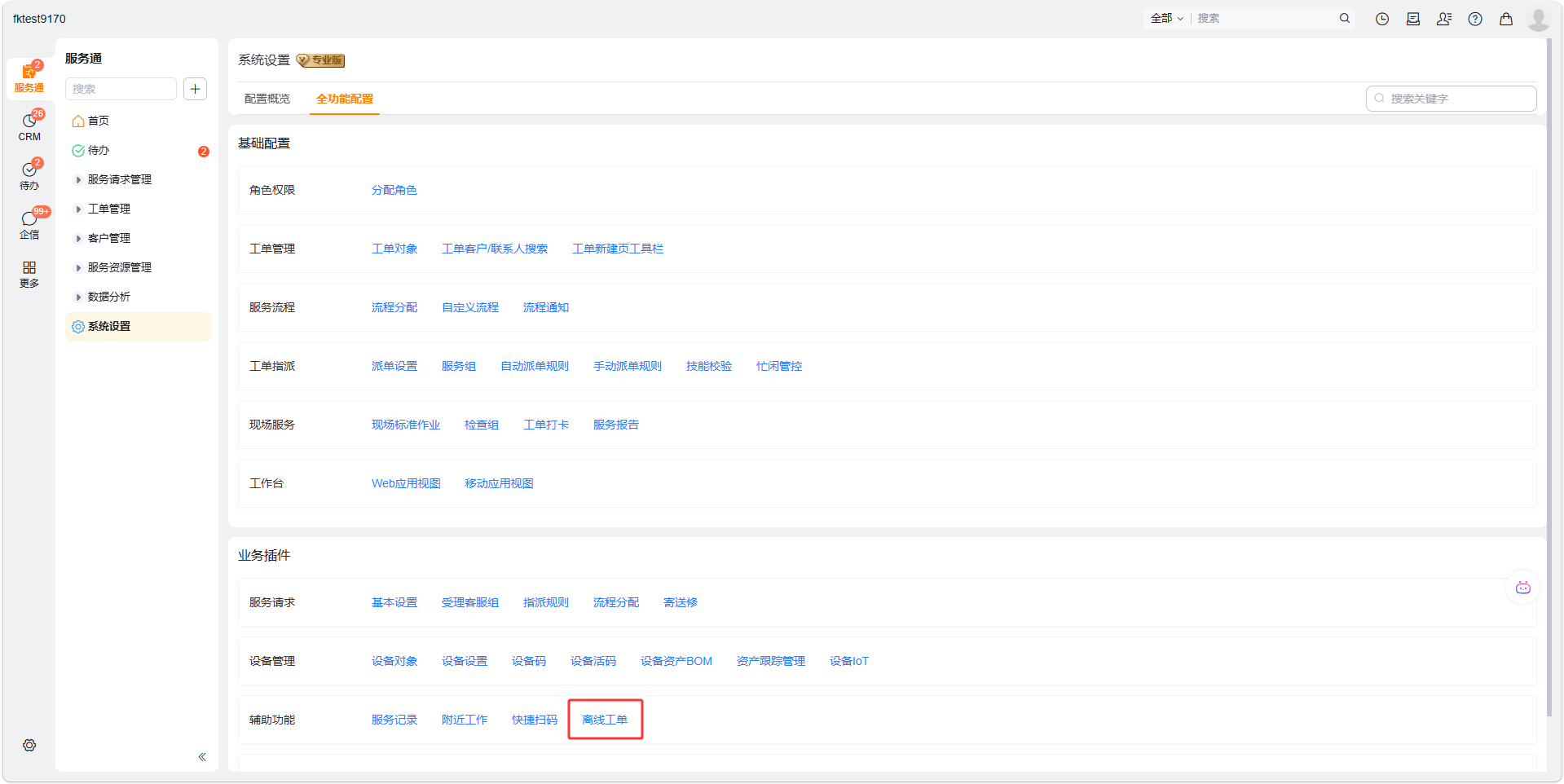The width and height of the screenshot is (1564, 784).
Task: Open the settings gear at the bottom left
Action: tap(29, 746)
